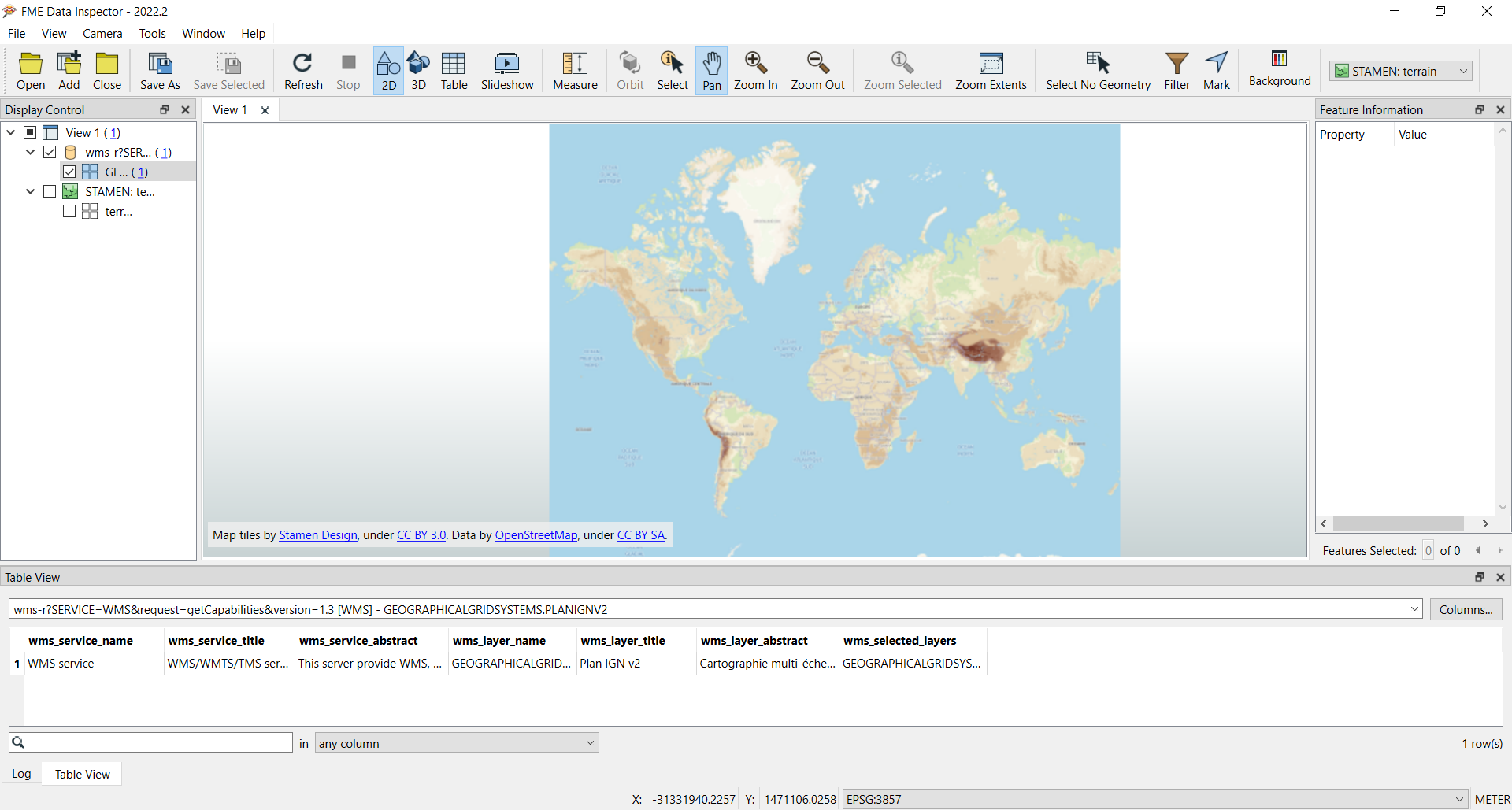Open the Table viewer

tap(454, 71)
